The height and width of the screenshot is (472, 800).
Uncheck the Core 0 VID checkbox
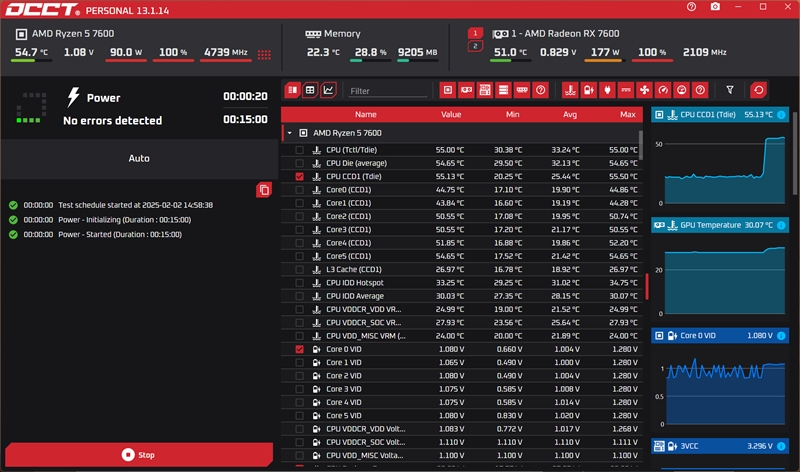pyautogui.click(x=299, y=350)
